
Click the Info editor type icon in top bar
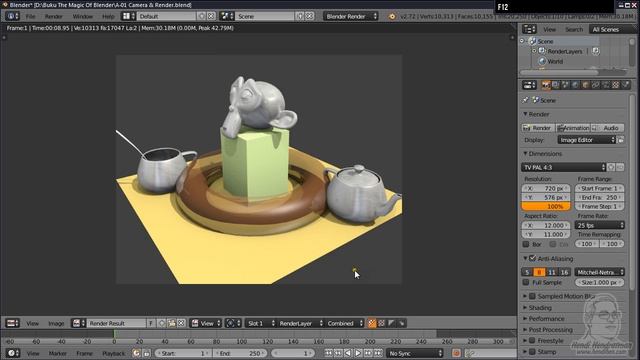[12, 16]
